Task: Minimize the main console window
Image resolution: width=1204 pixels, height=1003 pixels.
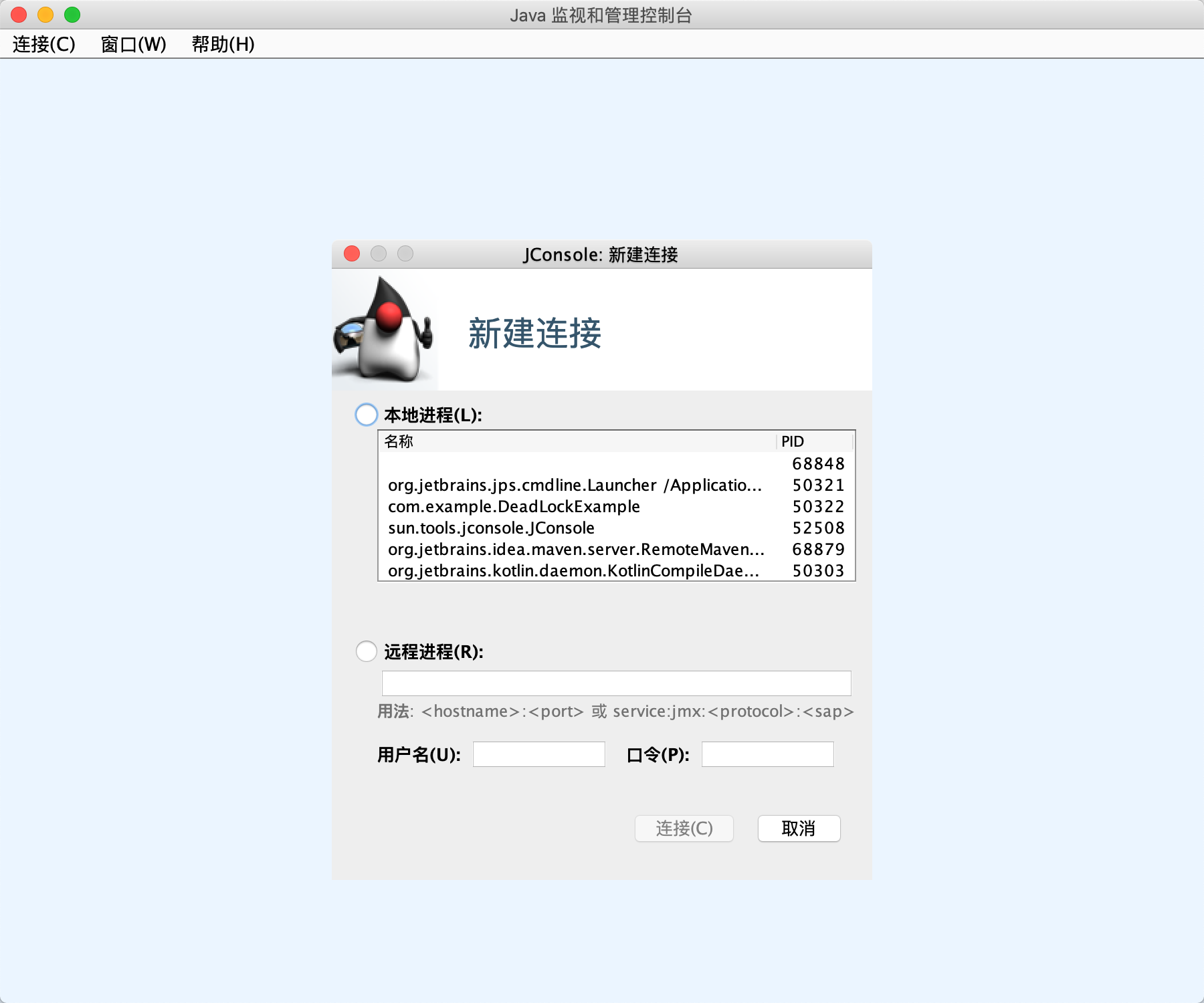Action: (45, 14)
